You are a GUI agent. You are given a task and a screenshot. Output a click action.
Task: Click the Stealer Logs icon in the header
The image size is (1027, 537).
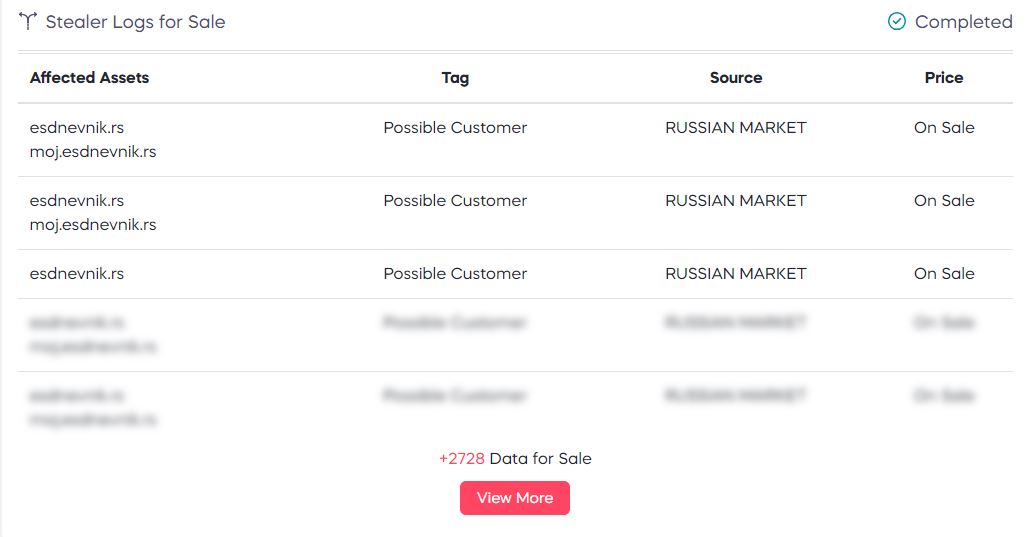(28, 21)
